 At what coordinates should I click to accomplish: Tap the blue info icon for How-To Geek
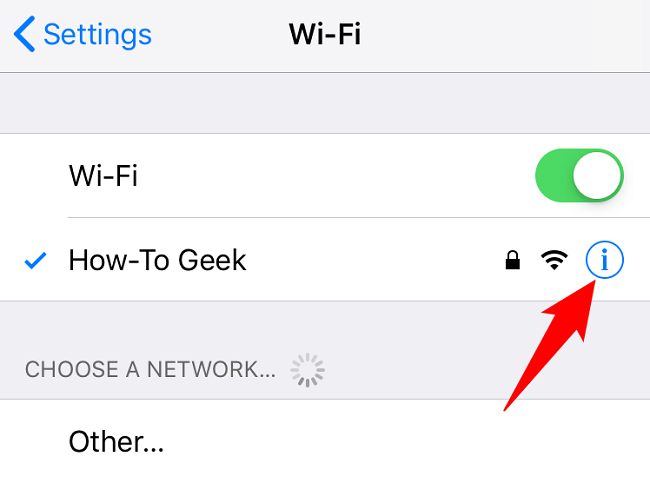pos(604,260)
